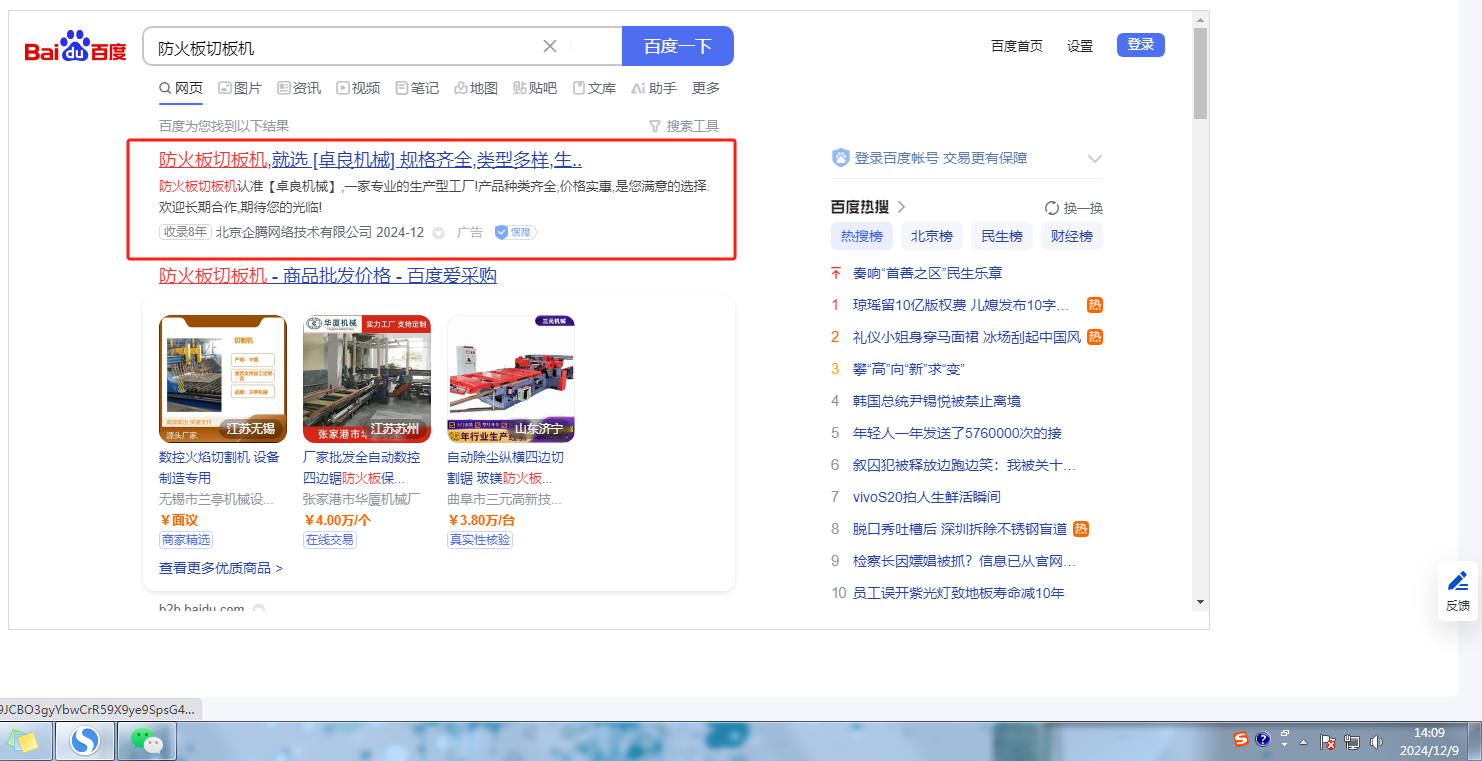Viewport: 1482px width, 761px height.
Task: Select the 网页 tab
Action: pyautogui.click(x=181, y=88)
